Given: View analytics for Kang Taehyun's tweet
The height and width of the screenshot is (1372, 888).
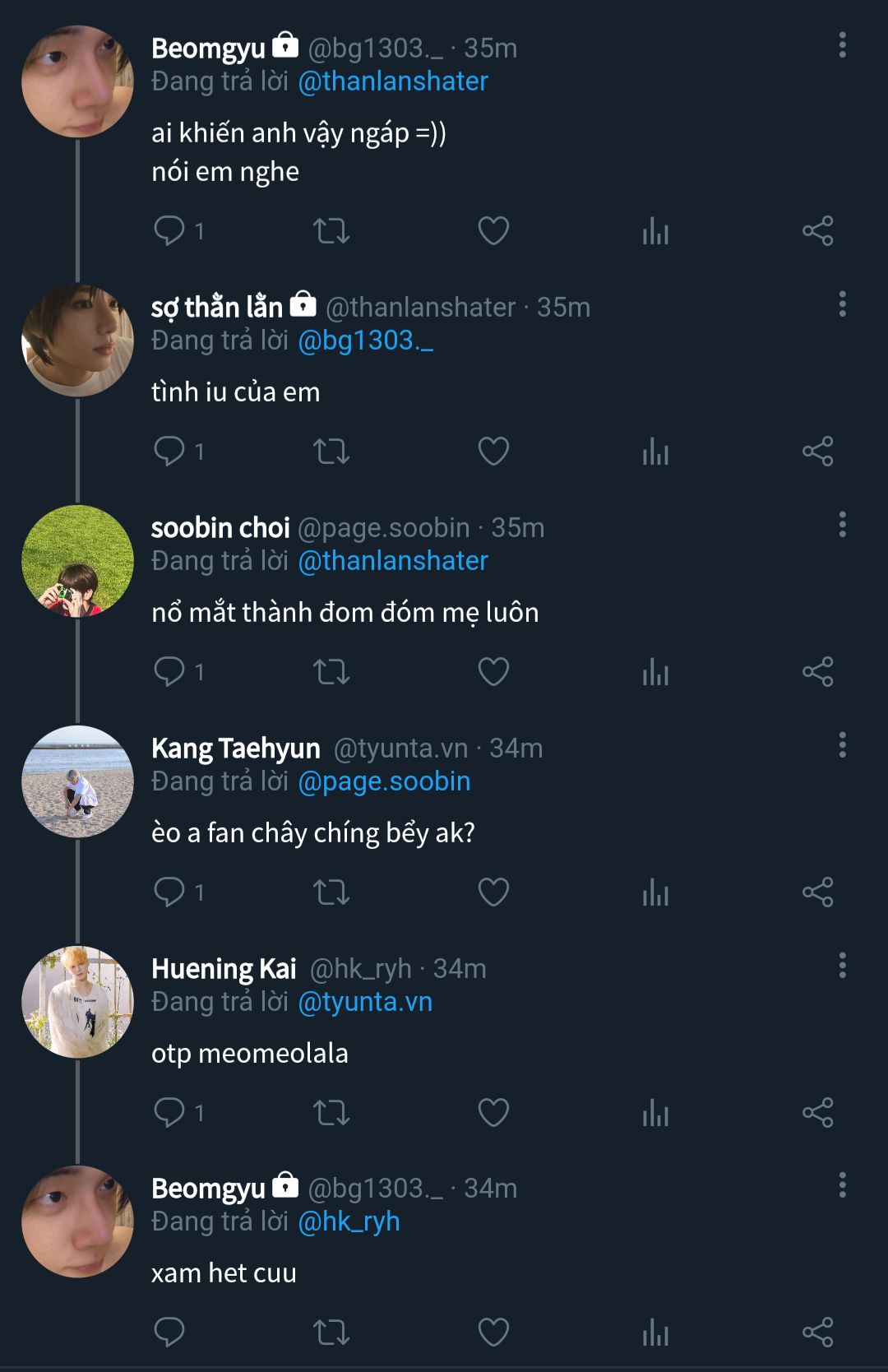Looking at the screenshot, I should pos(655,892).
